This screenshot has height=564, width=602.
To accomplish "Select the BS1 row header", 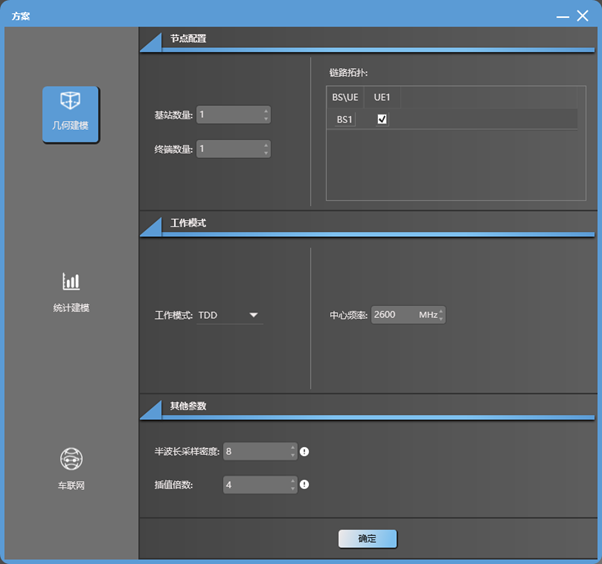I will click(x=344, y=119).
